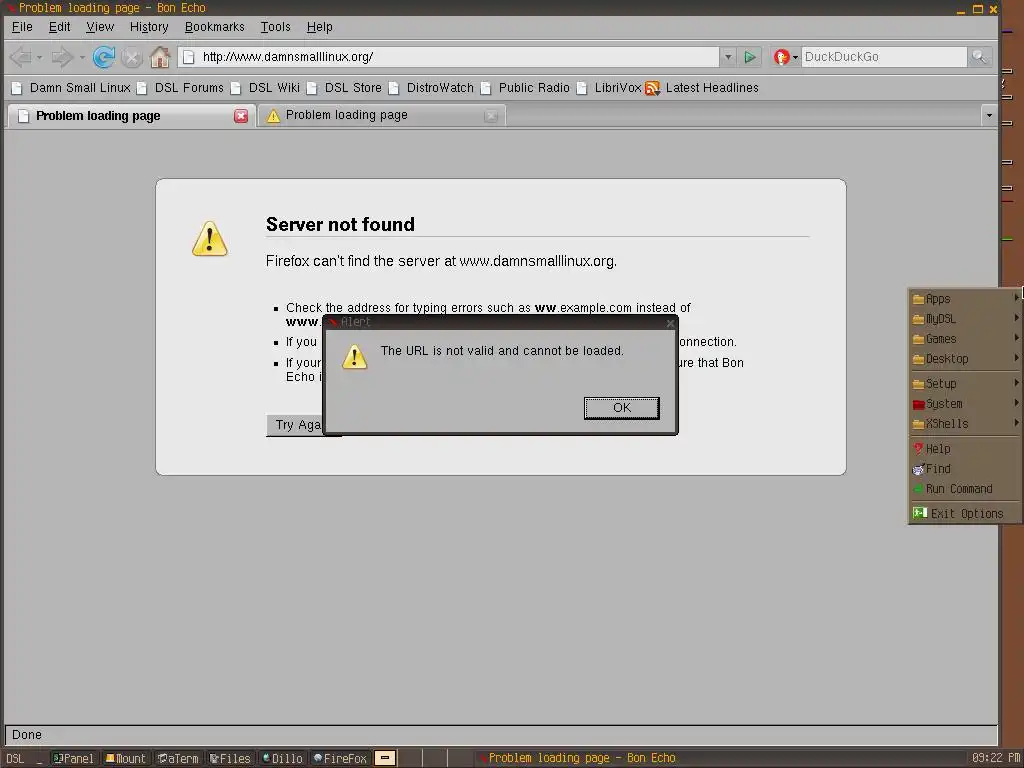Screen dimensions: 1024x768
Task: Launch aTerm from the taskbar
Action: pyautogui.click(x=178, y=758)
